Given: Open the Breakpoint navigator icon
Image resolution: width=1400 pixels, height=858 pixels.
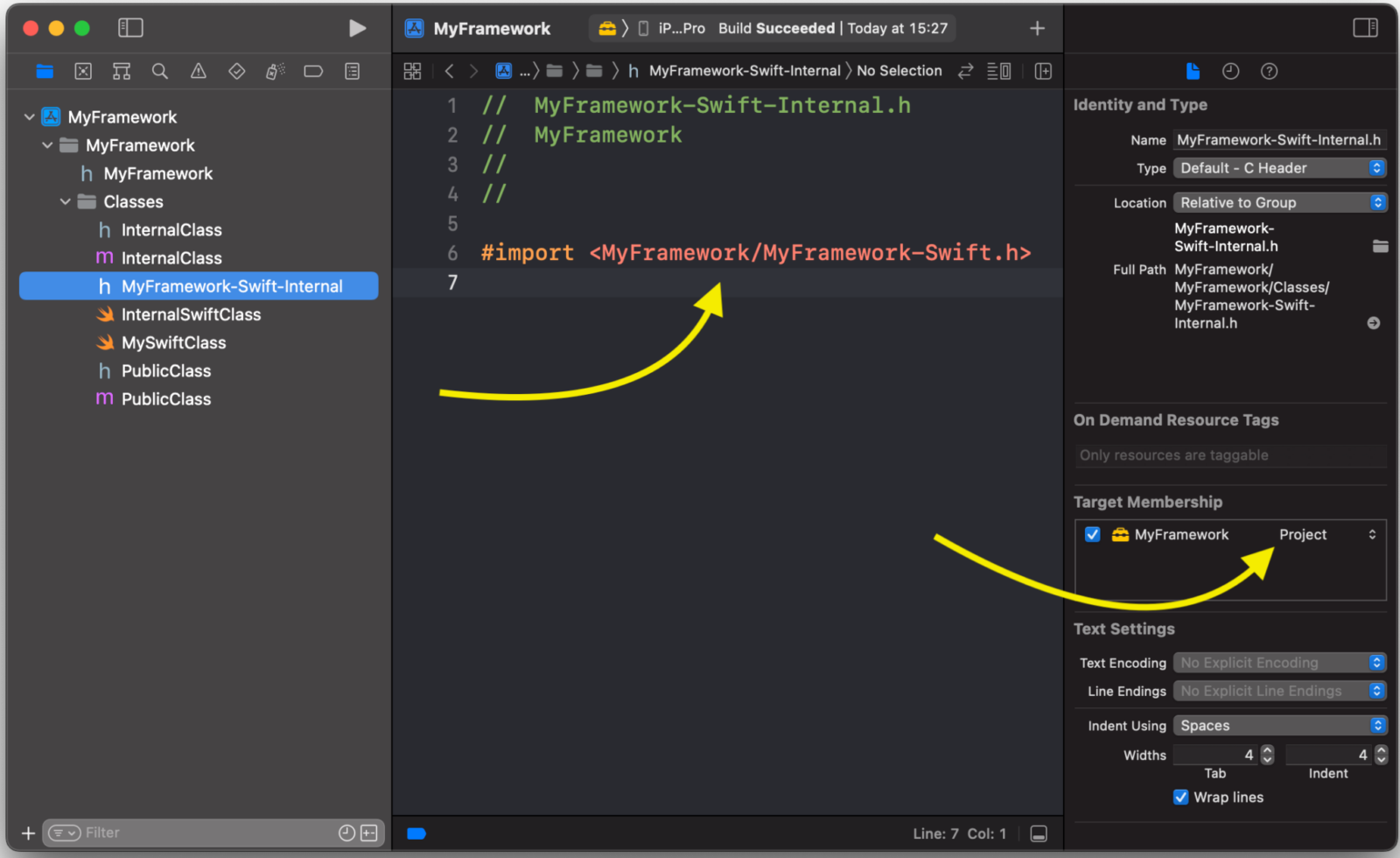Looking at the screenshot, I should (x=313, y=71).
